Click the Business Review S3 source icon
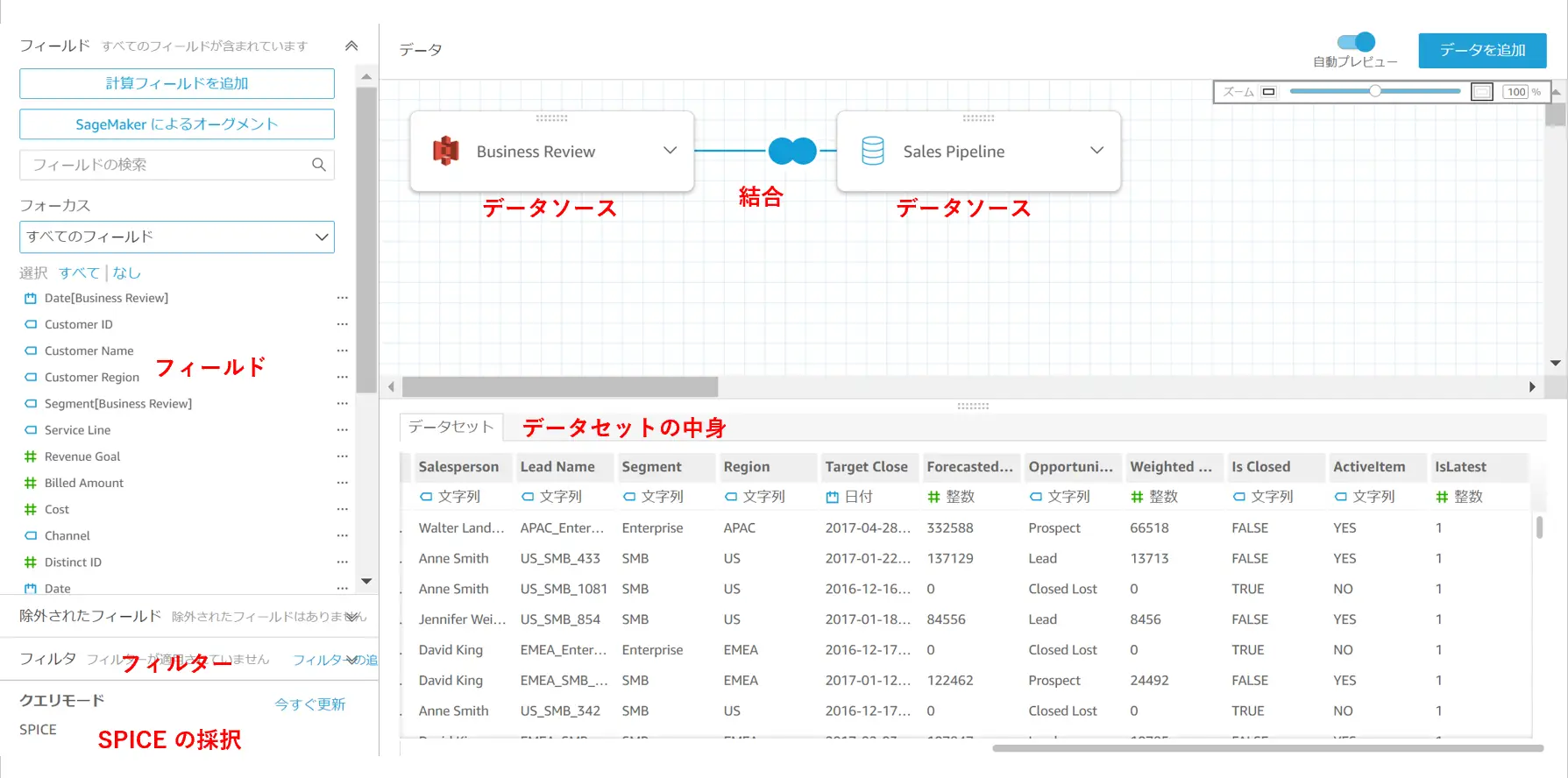The image size is (1568, 778). 446,151
